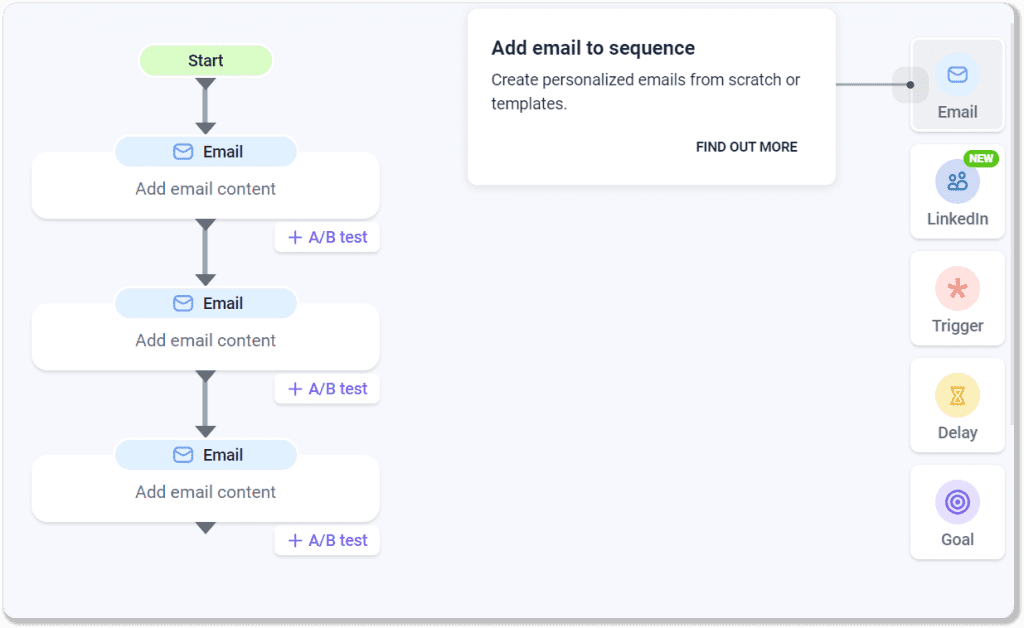The height and width of the screenshot is (628, 1024).
Task: Click the Start node of the sequence
Action: point(205,60)
